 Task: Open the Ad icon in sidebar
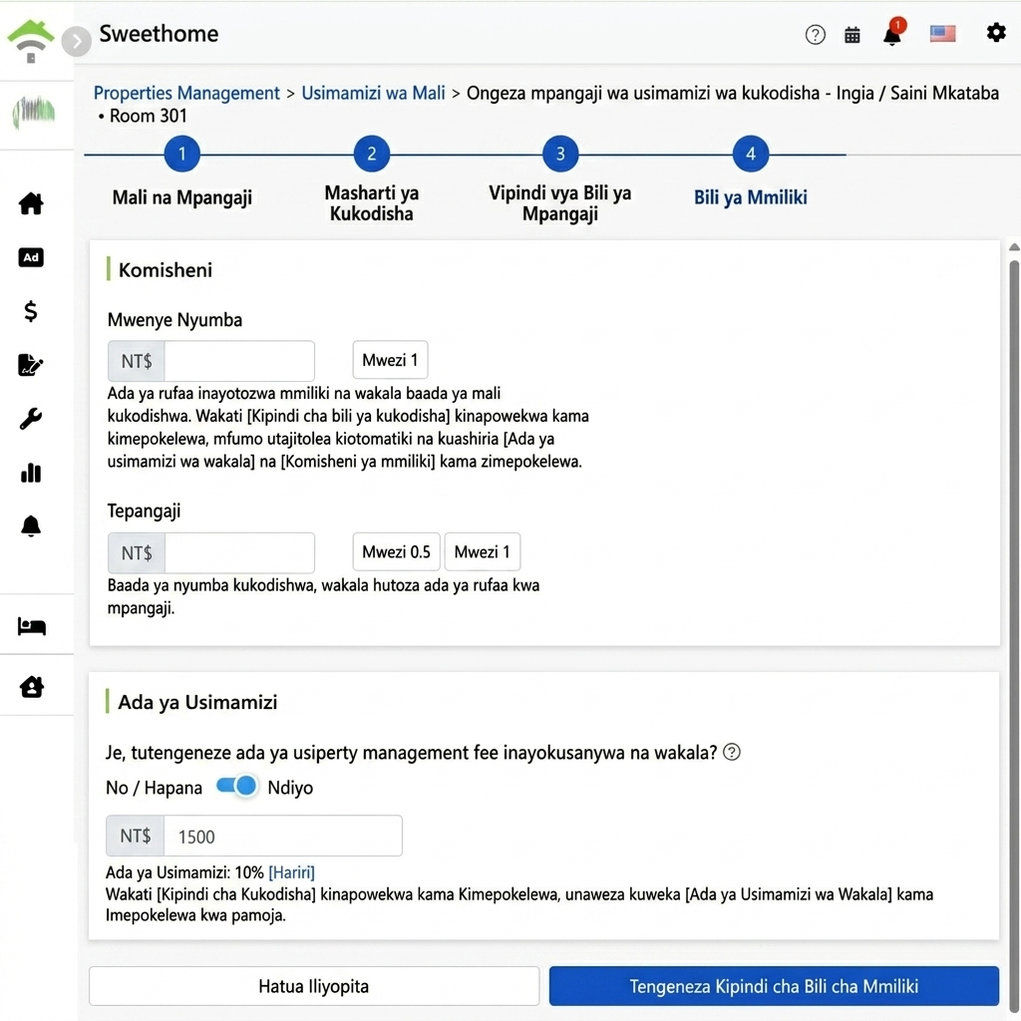pos(31,257)
